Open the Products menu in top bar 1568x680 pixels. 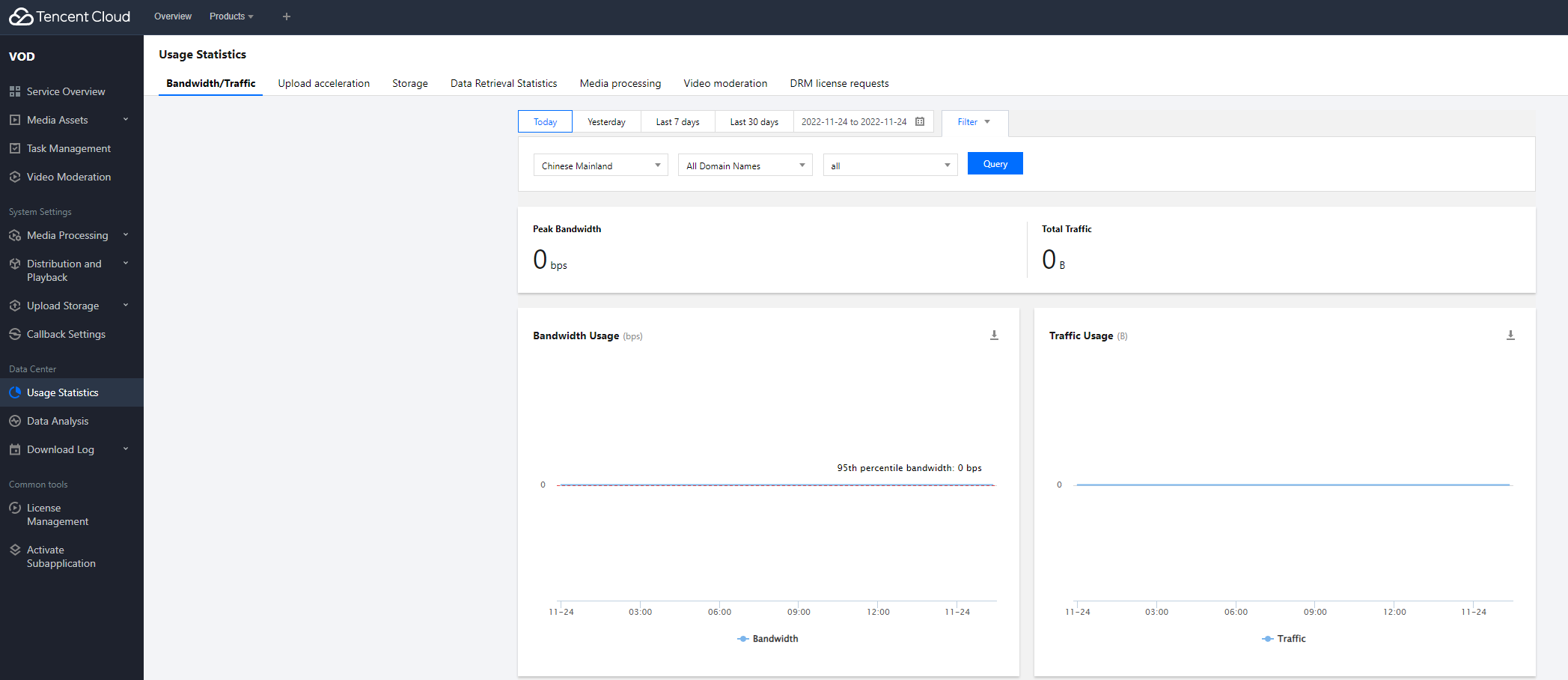(231, 16)
